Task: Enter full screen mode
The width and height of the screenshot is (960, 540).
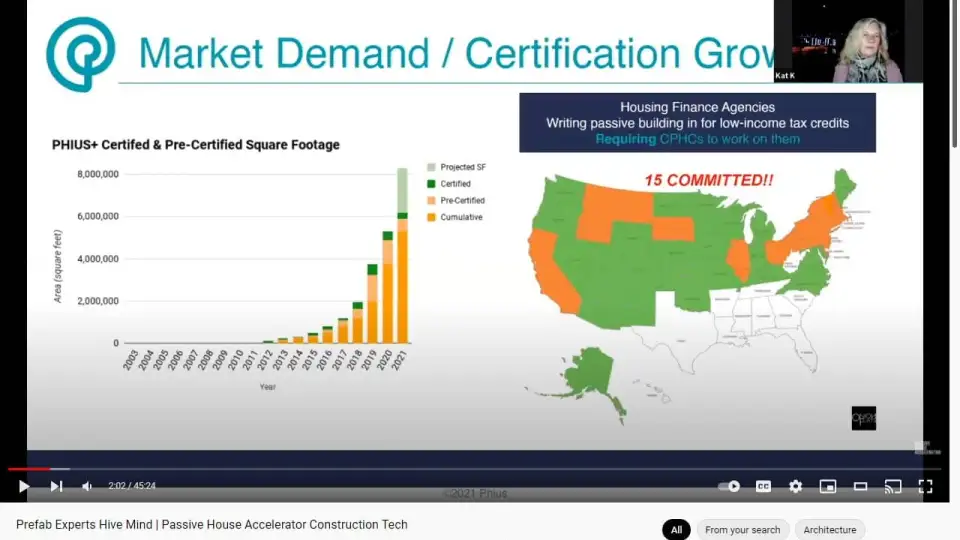Action: [x=925, y=486]
